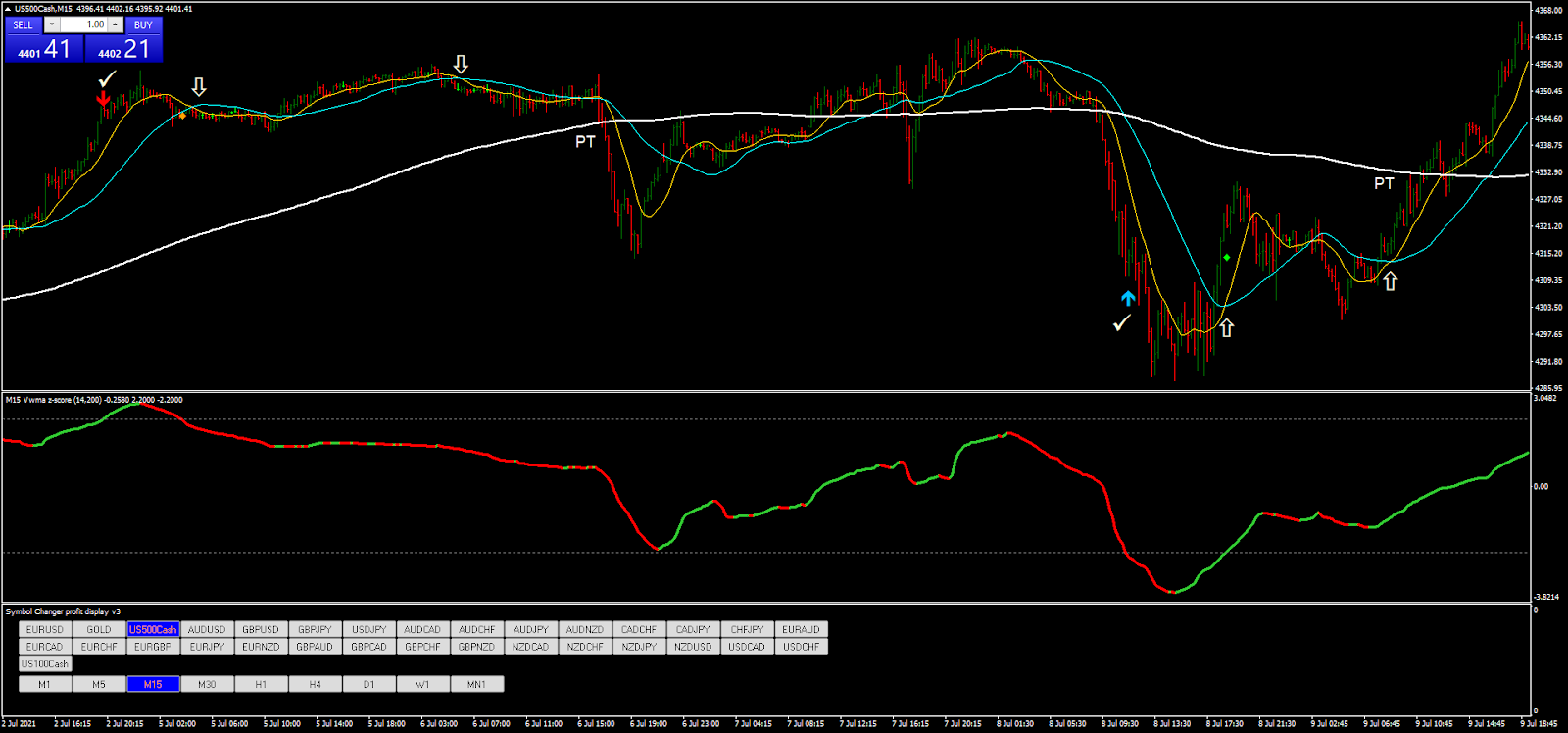
Task: Click the green diamond marker on chart
Action: point(1227,258)
